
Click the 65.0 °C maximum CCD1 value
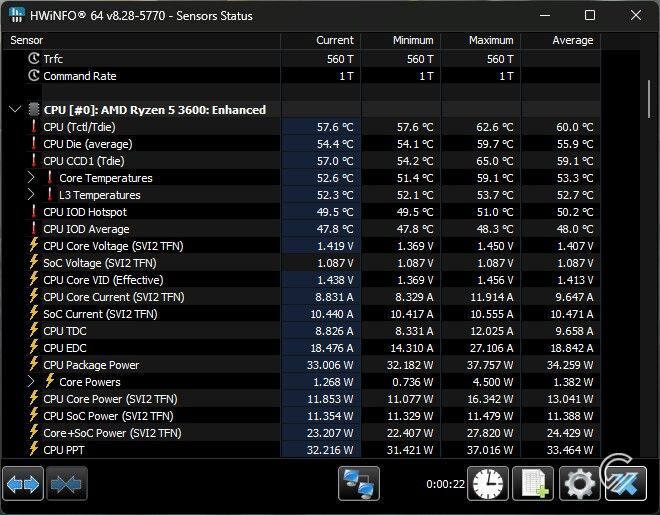[495, 161]
